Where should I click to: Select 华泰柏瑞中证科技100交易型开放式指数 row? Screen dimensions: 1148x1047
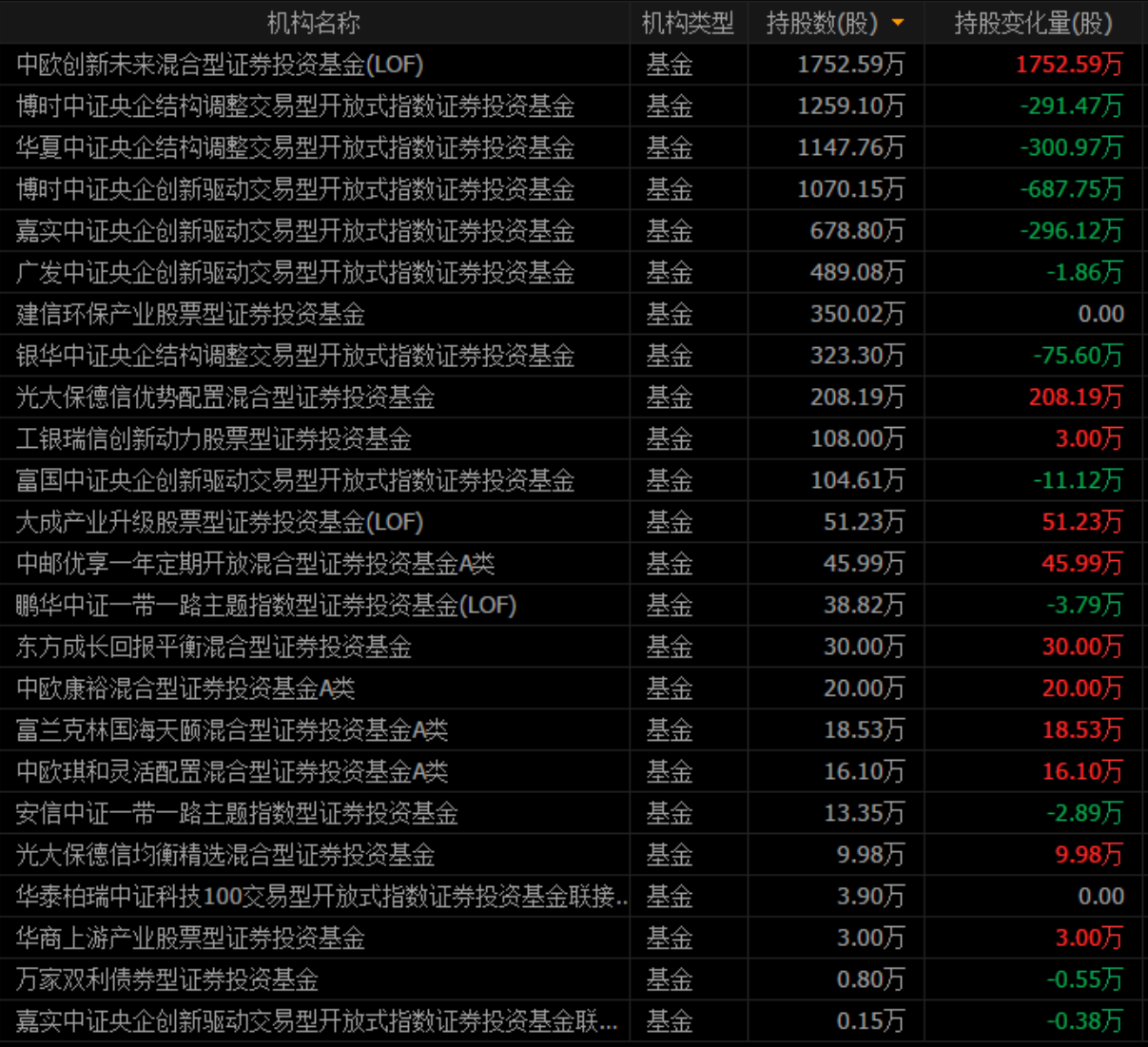[x=321, y=897]
